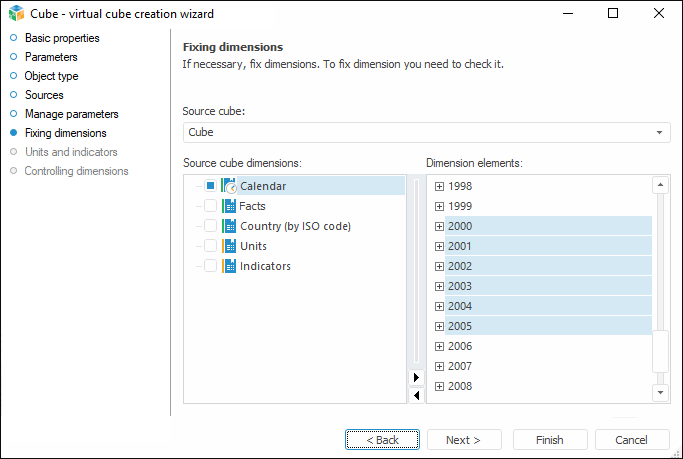683x459 pixels.
Task: Toggle the Calendar dimension checkbox
Action: pyautogui.click(x=210, y=186)
